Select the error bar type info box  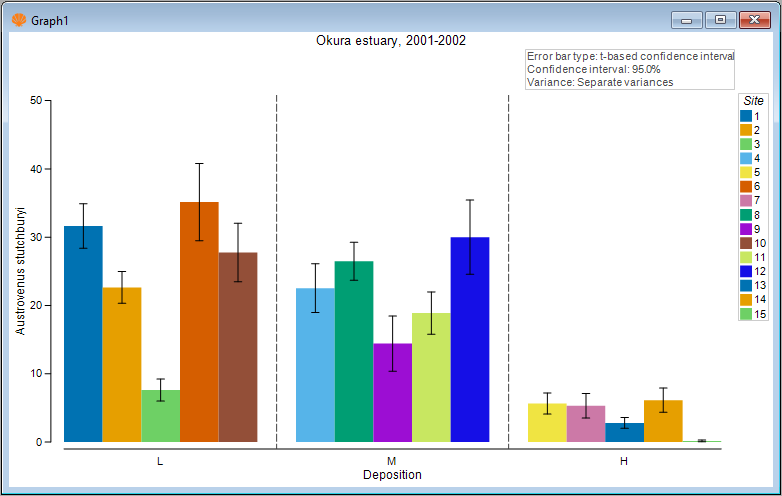629,69
